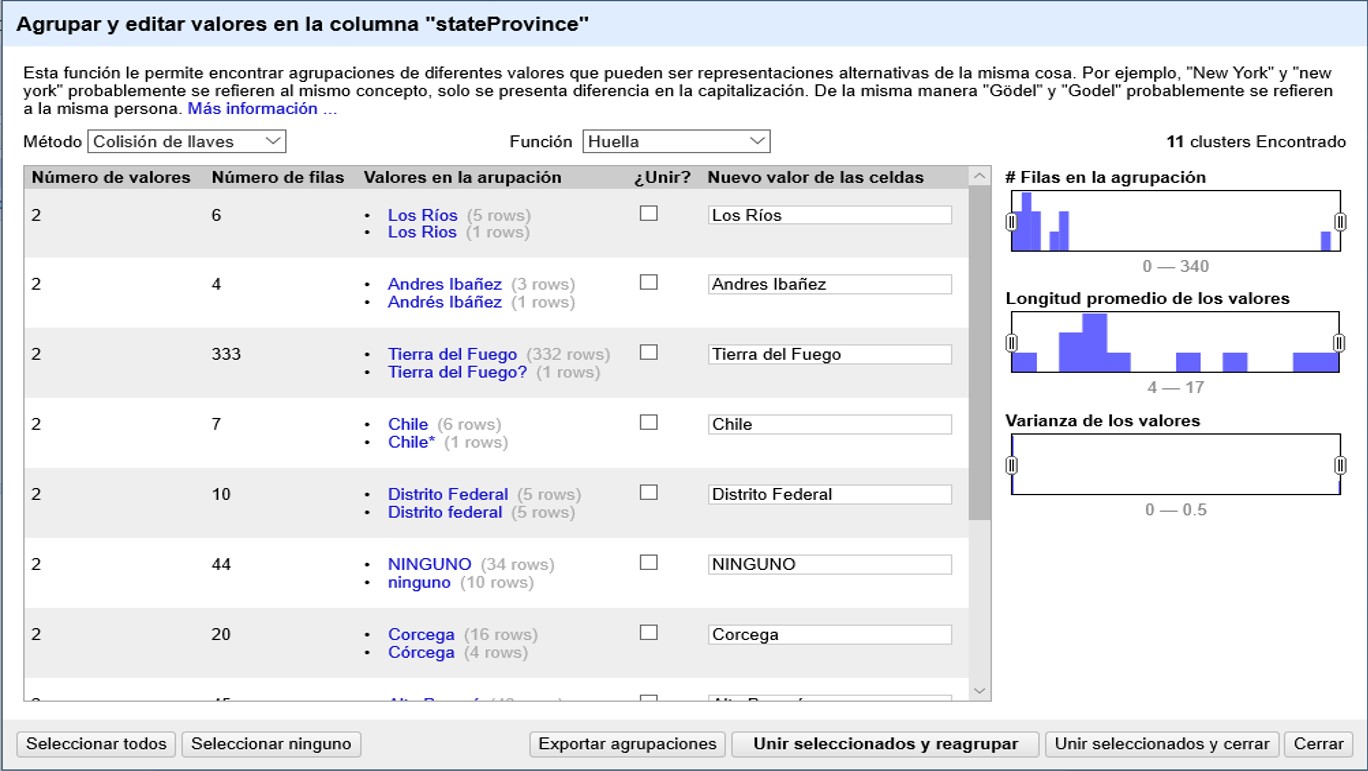Viewport: 1368px width, 771px height.
Task: Click the Cerrar button
Action: click(1318, 744)
